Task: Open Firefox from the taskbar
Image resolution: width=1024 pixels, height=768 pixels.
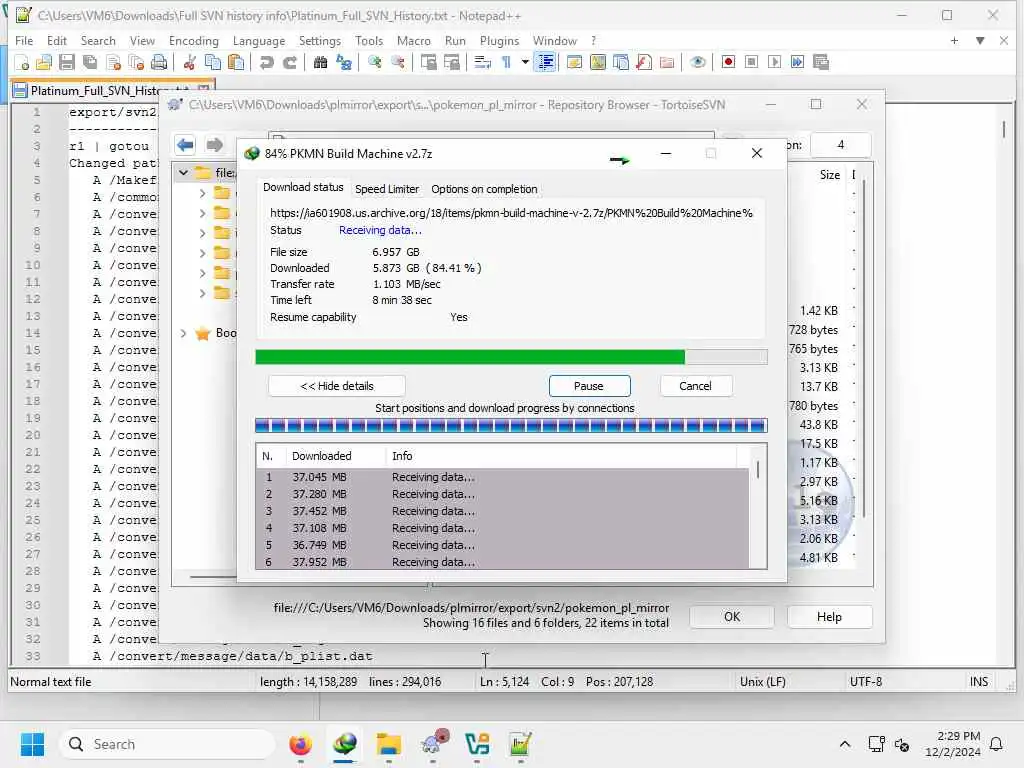Action: [301, 744]
